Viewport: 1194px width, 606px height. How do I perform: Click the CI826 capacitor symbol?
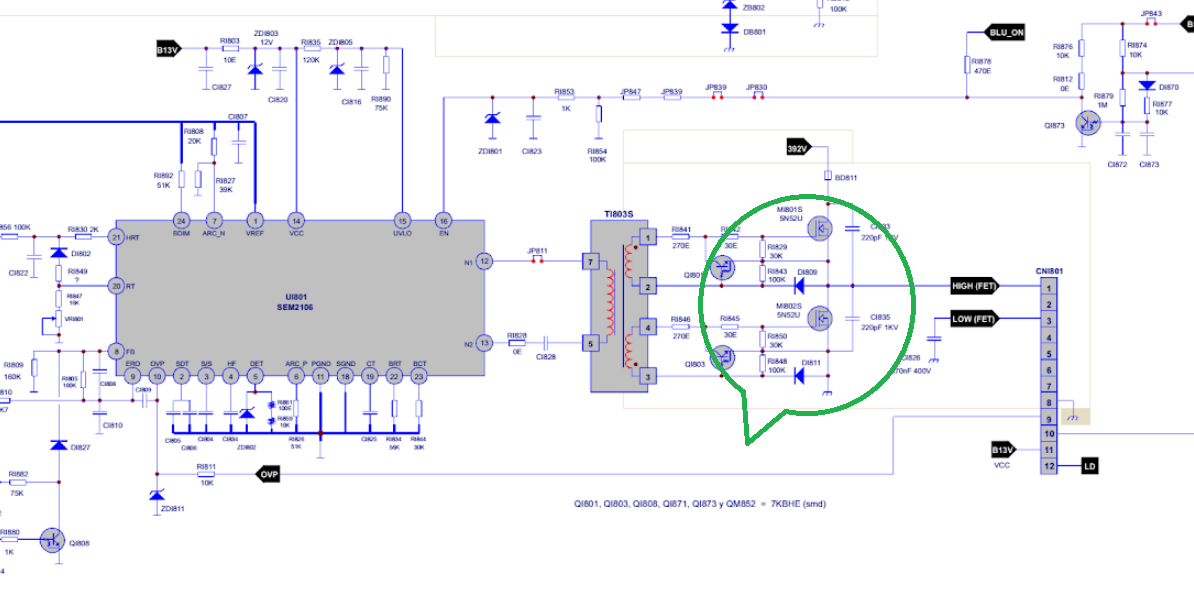point(935,338)
